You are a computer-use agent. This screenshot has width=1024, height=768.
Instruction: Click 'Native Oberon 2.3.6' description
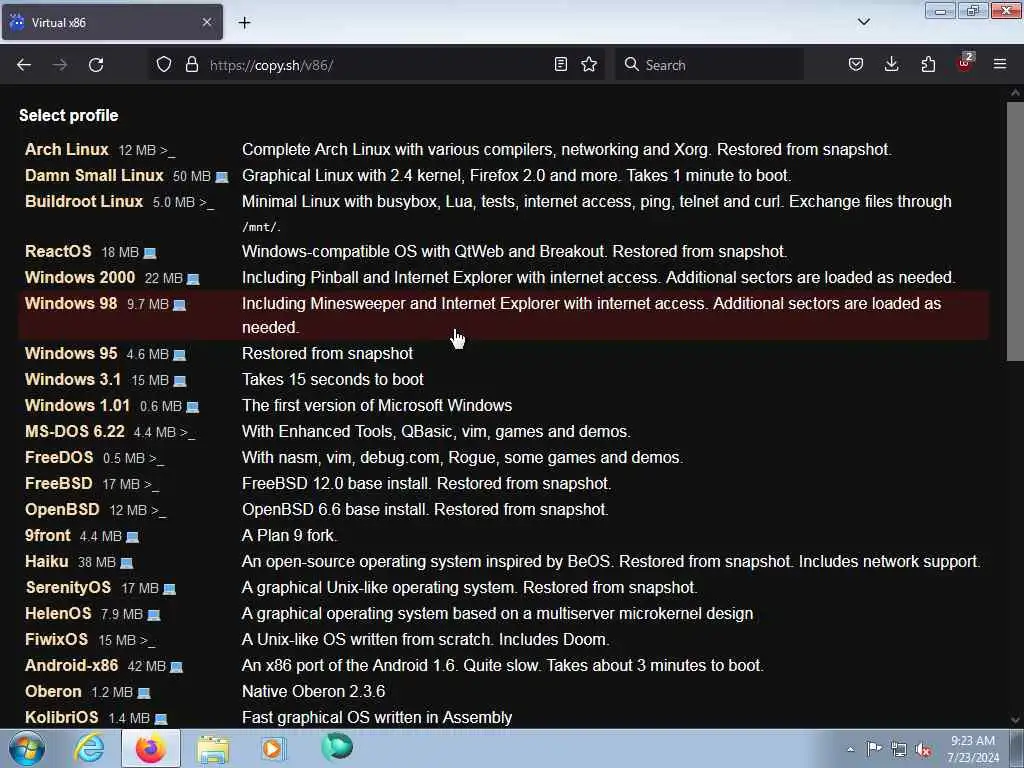tap(313, 692)
